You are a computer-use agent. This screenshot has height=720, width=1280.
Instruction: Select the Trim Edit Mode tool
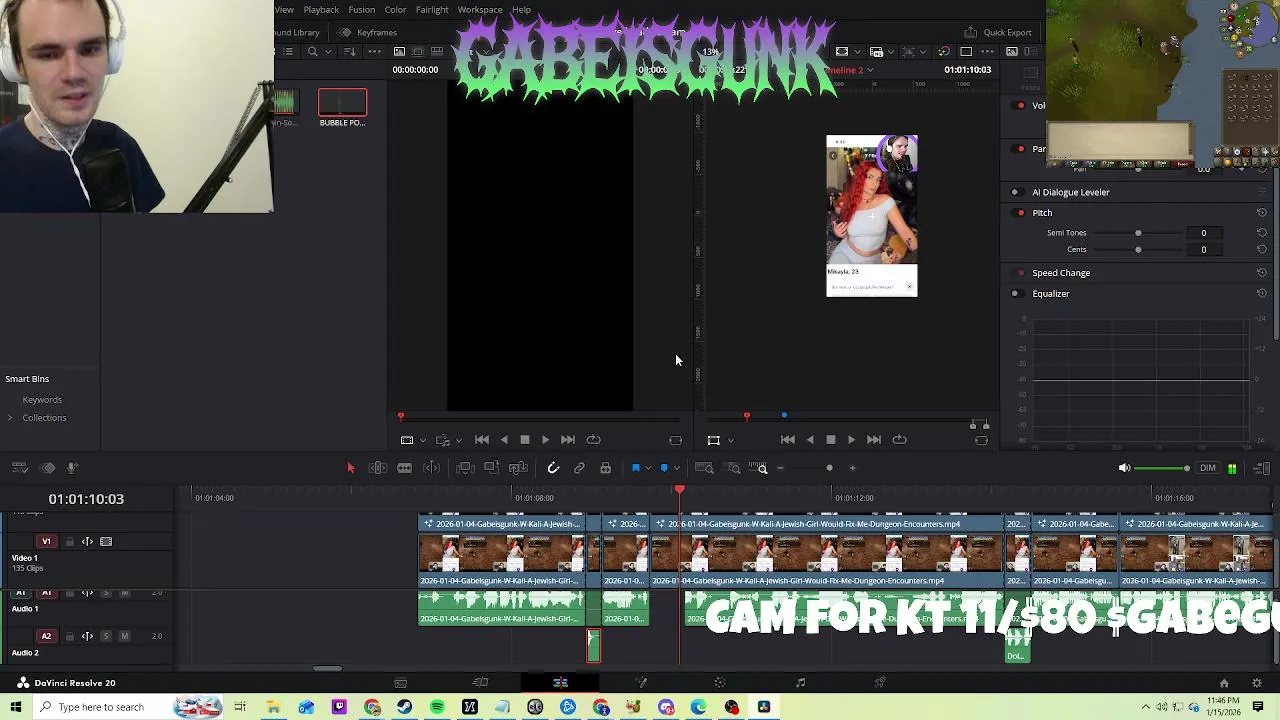[377, 468]
